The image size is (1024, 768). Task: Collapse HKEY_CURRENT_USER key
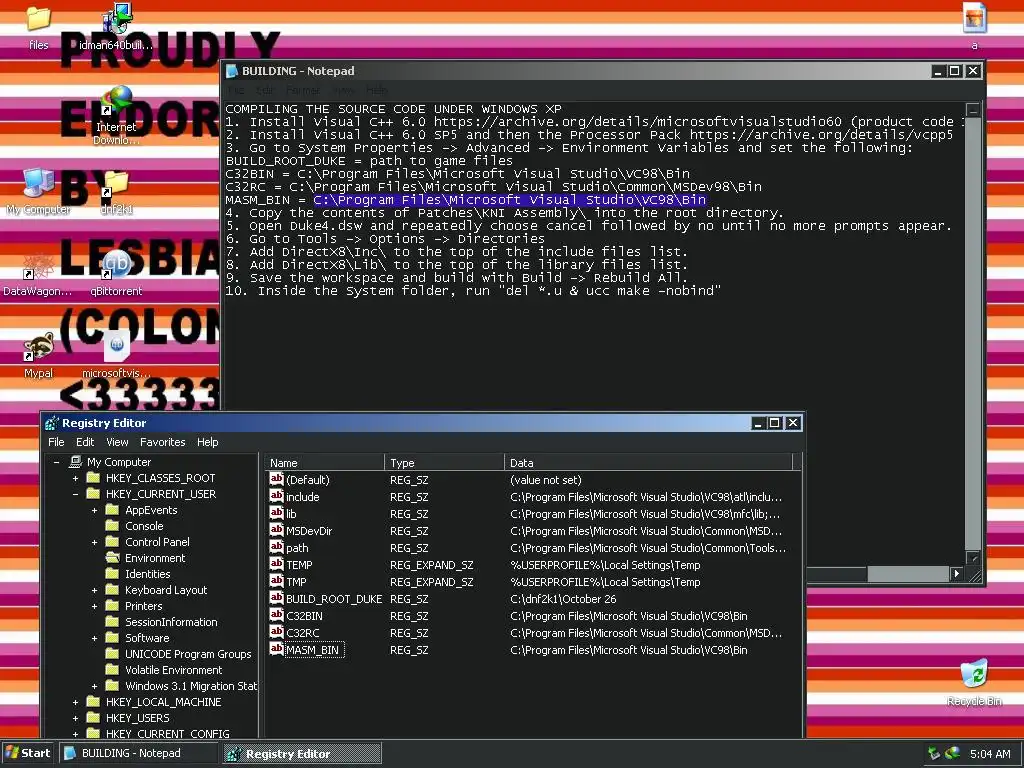click(76, 494)
